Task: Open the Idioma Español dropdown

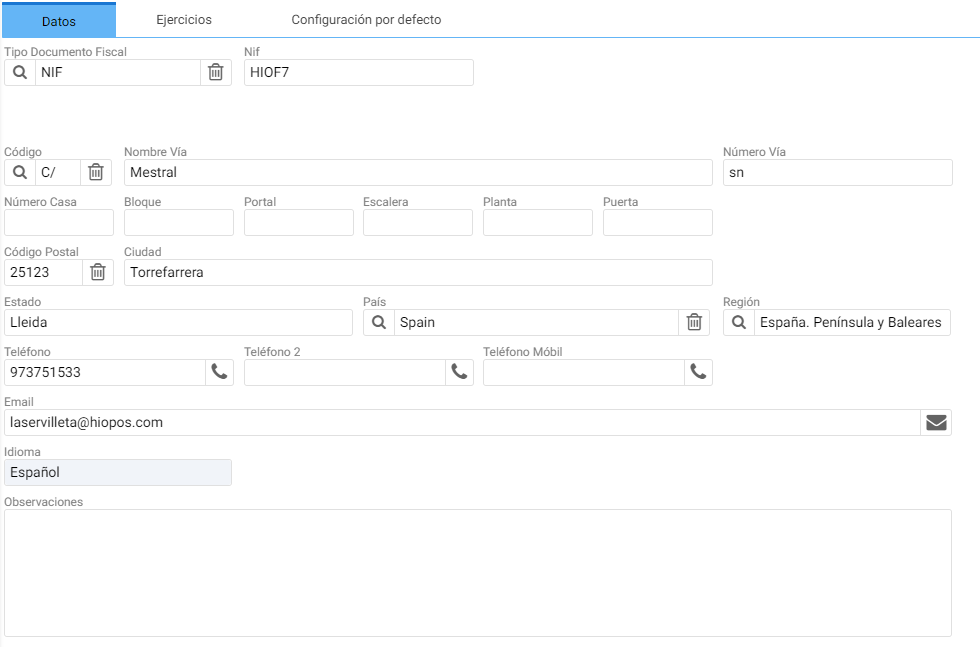Action: 118,473
